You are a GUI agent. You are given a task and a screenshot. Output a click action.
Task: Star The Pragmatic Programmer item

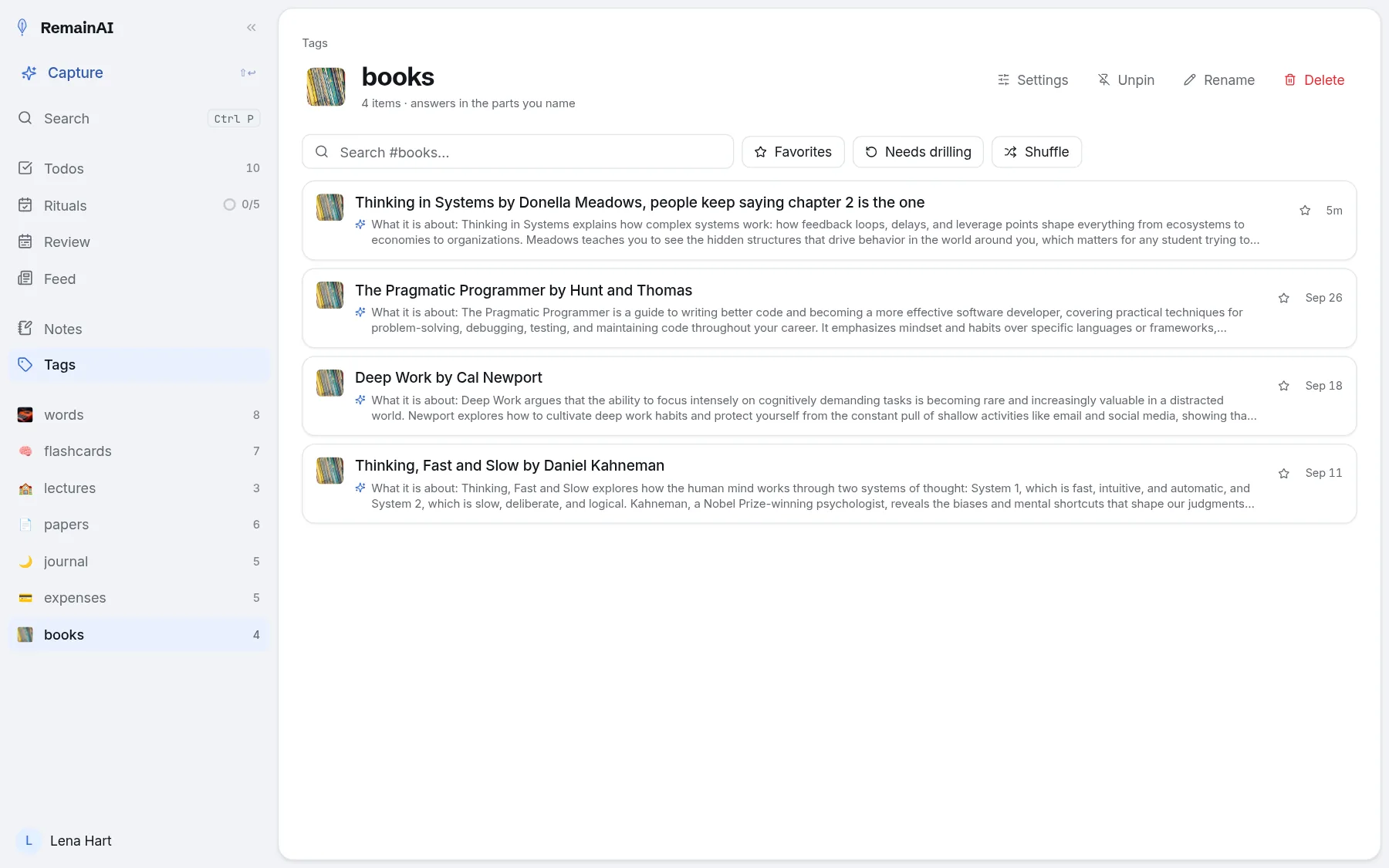pyautogui.click(x=1284, y=298)
